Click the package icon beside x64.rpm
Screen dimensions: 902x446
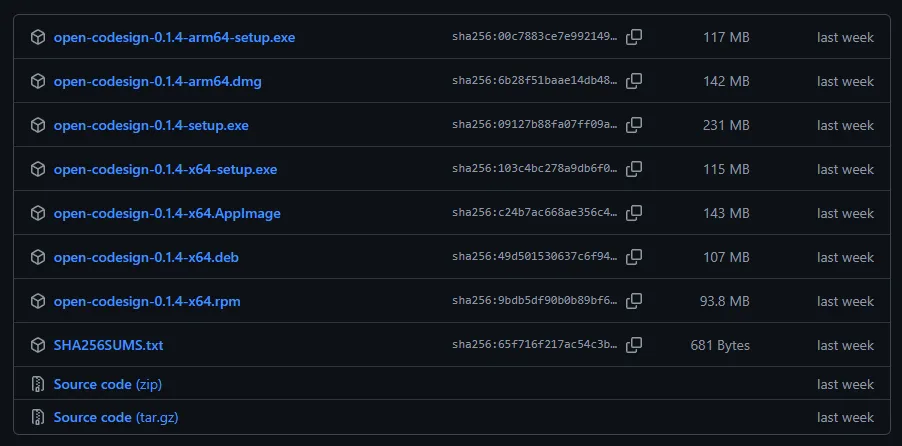point(38,301)
